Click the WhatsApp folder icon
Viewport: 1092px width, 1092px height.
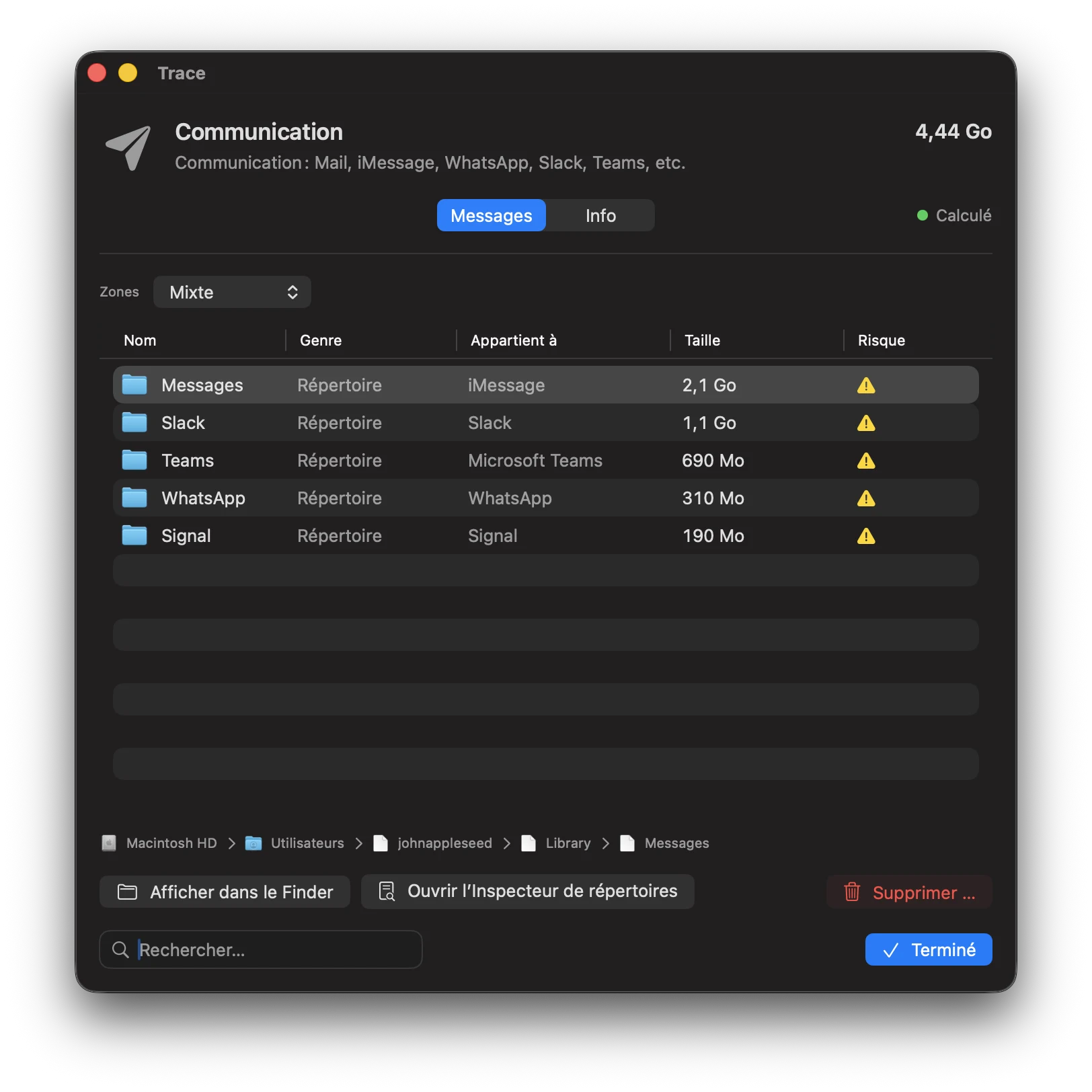134,498
